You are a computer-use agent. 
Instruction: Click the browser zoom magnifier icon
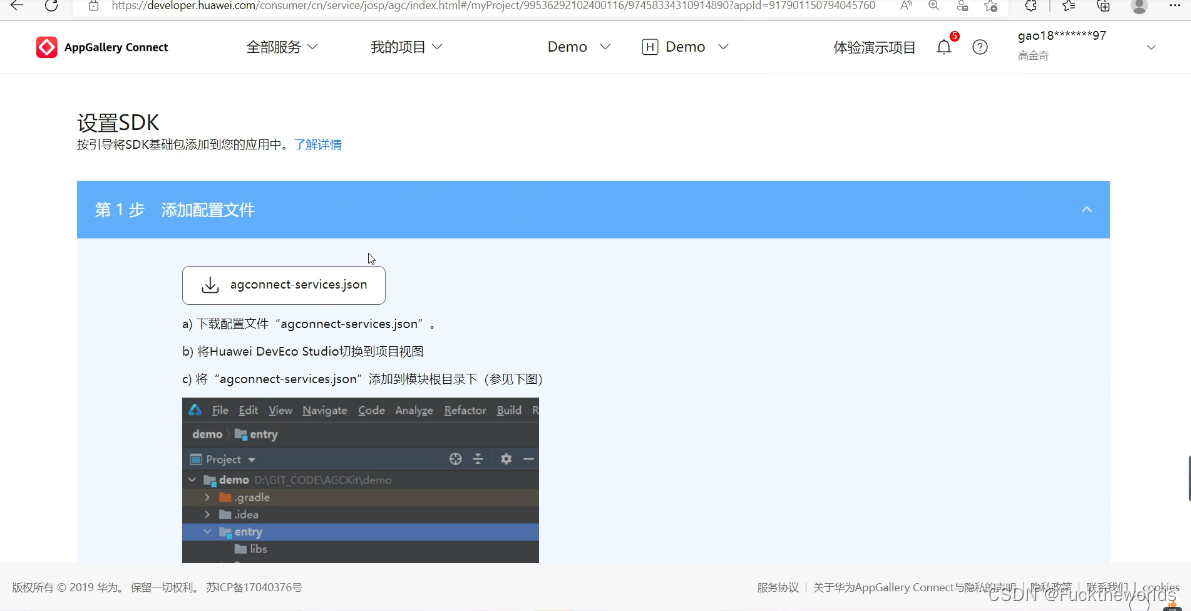[x=934, y=5]
